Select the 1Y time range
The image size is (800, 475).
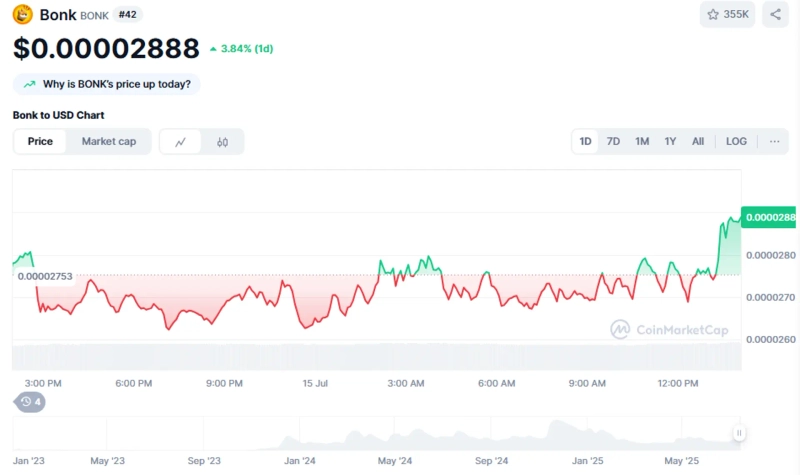tap(670, 141)
